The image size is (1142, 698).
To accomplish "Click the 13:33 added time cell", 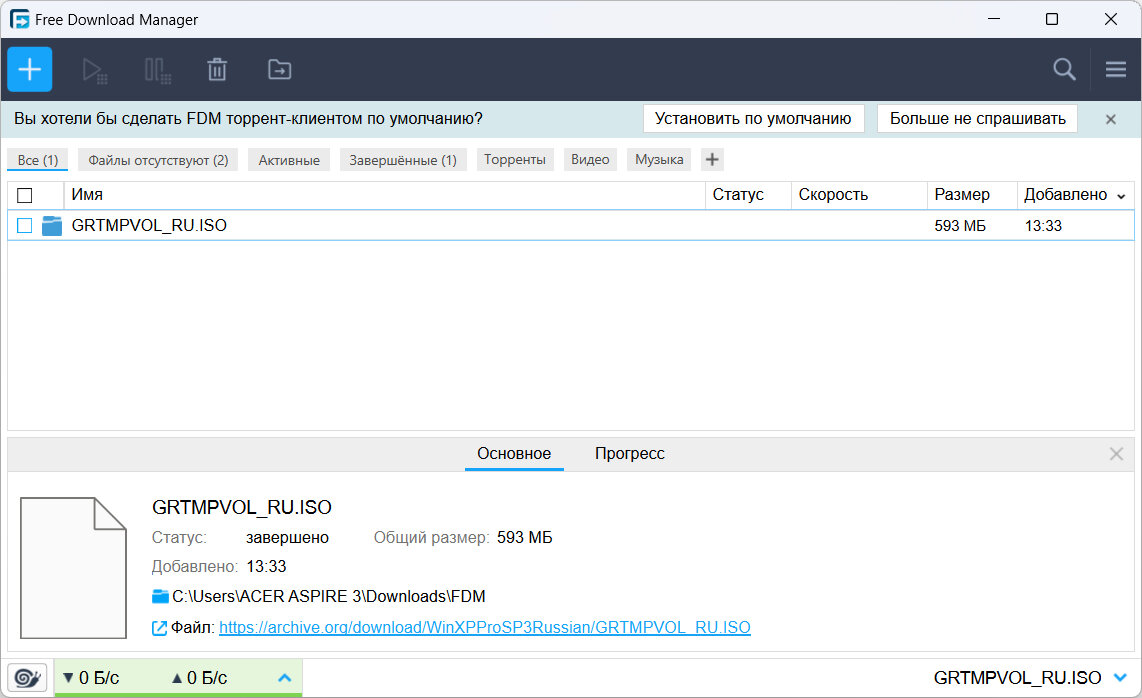I will pos(1043,226).
